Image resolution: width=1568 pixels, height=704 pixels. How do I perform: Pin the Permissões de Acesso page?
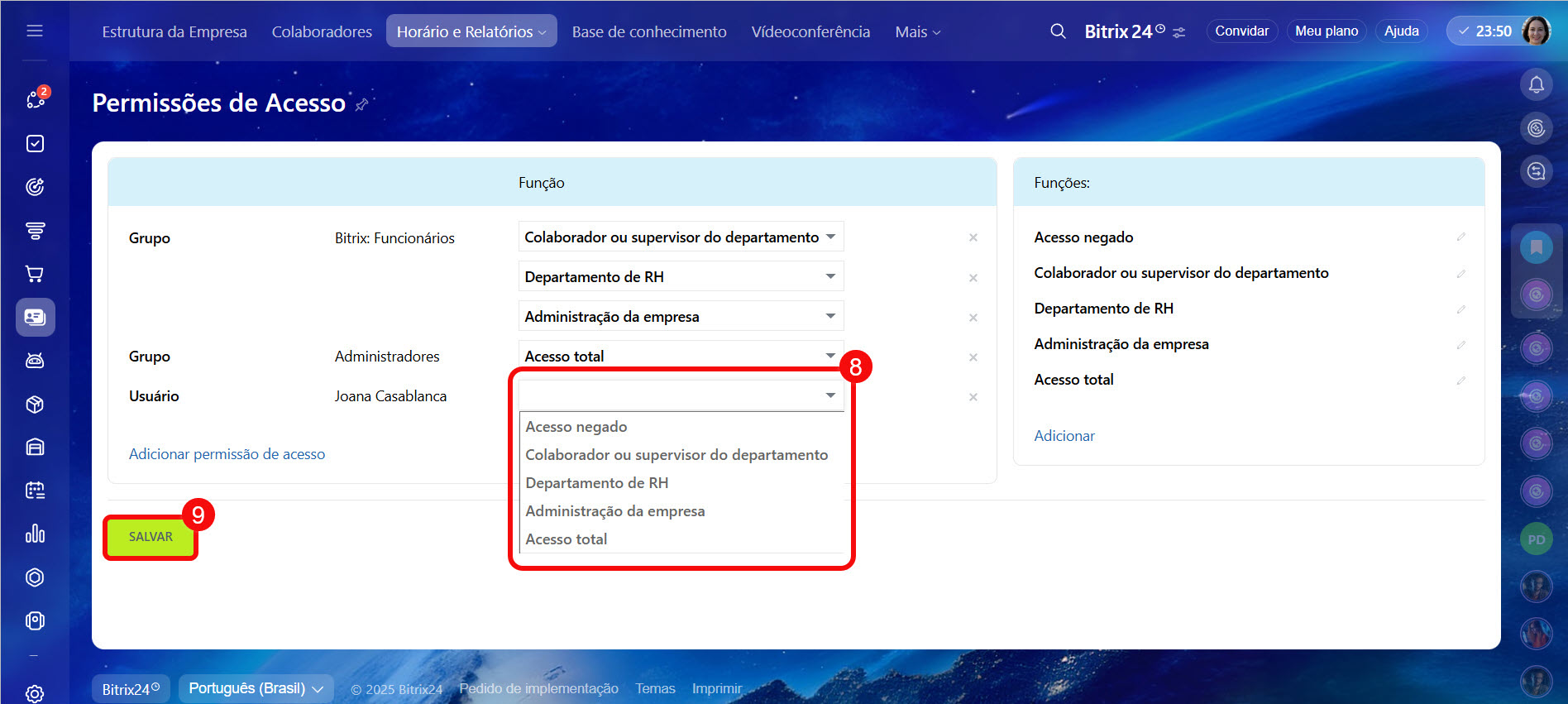[361, 105]
